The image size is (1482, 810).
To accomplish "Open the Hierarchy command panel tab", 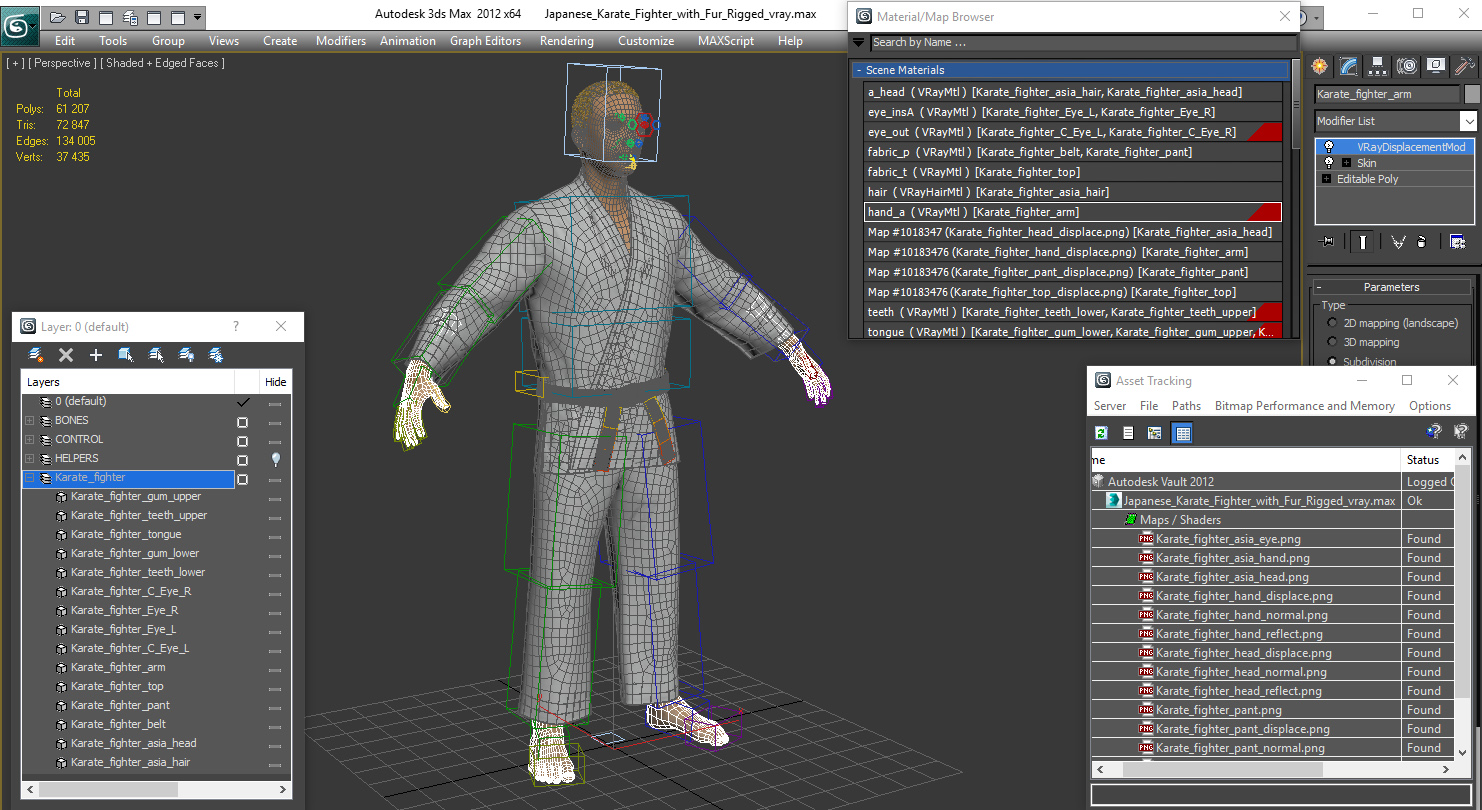I will click(x=1378, y=66).
